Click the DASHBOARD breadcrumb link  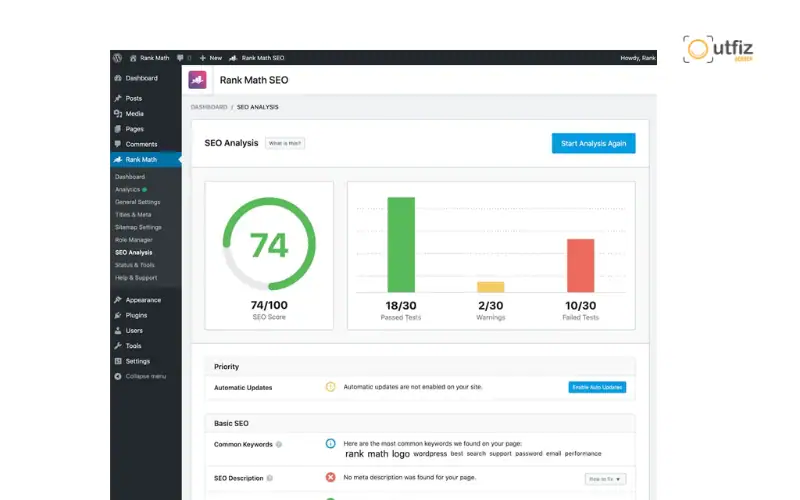click(x=209, y=107)
